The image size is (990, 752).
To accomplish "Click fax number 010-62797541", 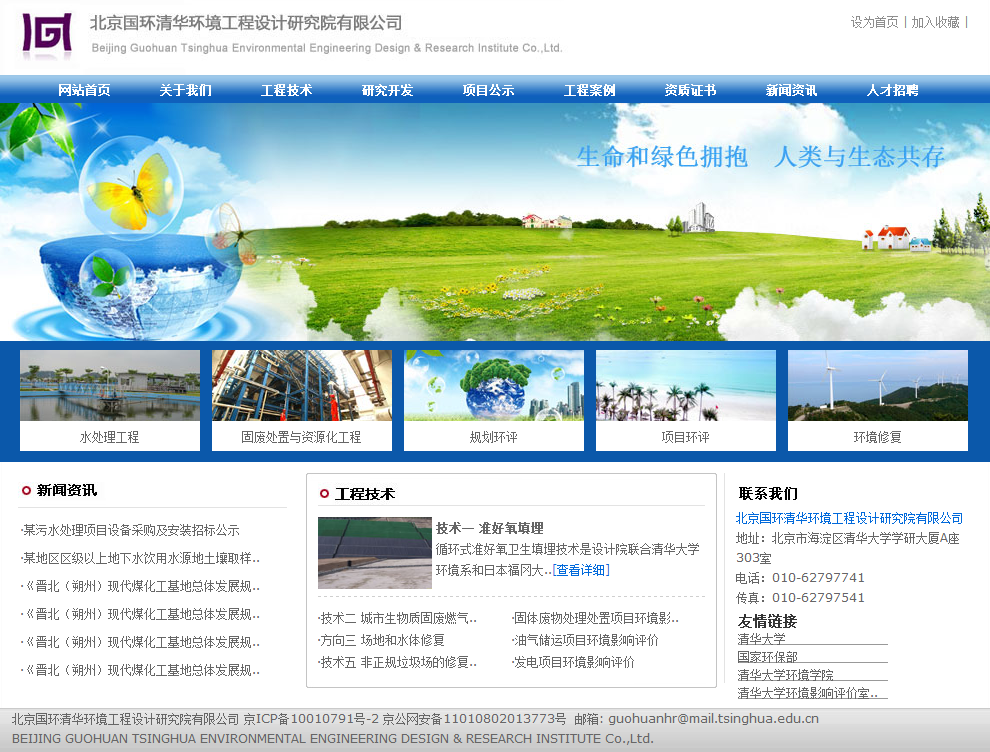I will tap(818, 598).
